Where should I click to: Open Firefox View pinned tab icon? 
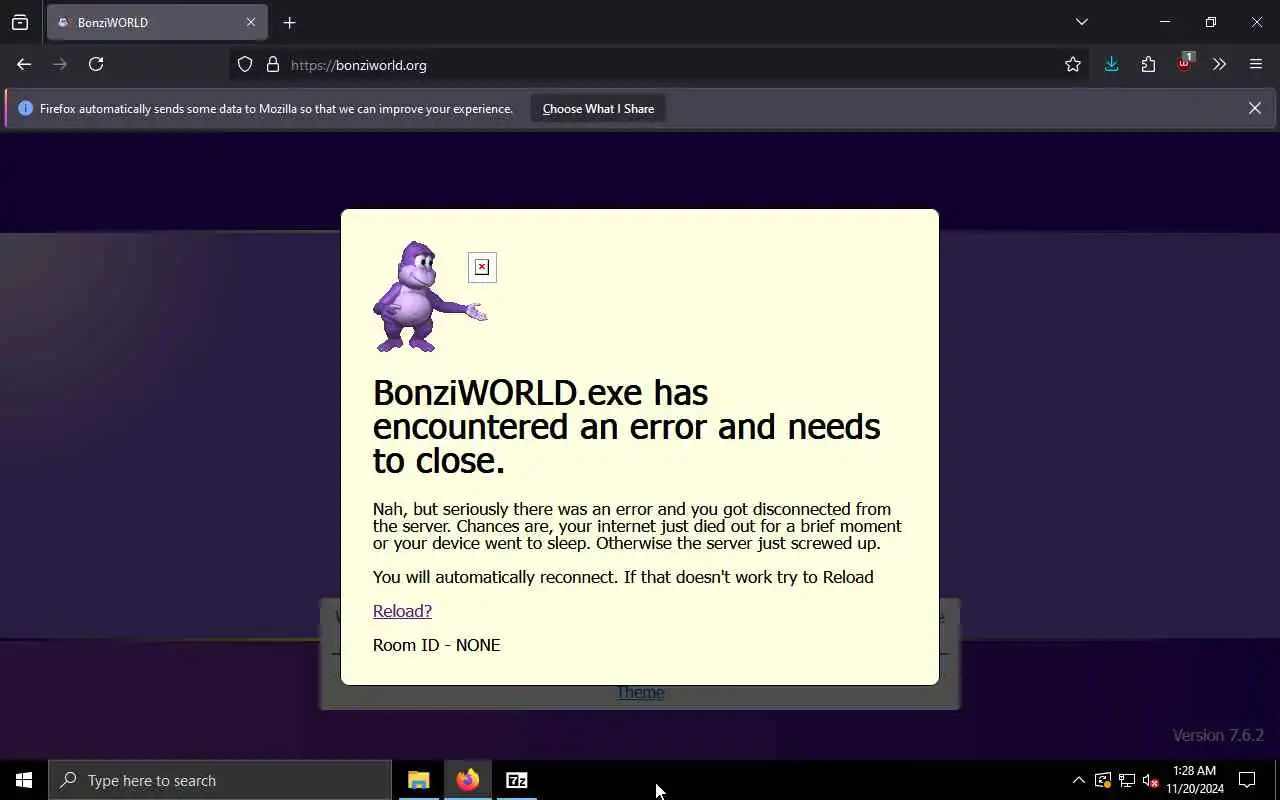pos(20,22)
